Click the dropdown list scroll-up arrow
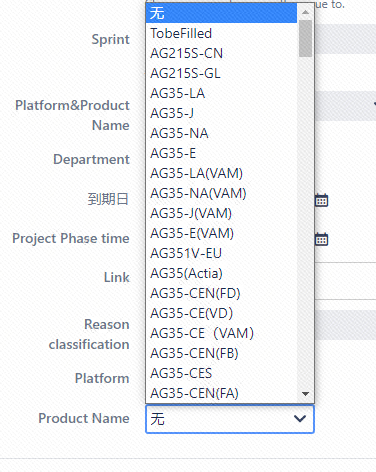The image size is (376, 472). click(x=305, y=13)
